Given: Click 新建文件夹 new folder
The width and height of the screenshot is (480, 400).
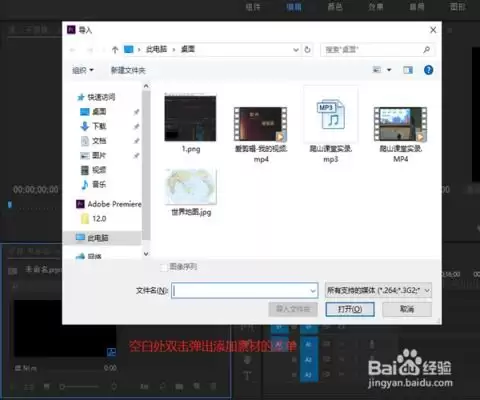Looking at the screenshot, I should coord(128,70).
